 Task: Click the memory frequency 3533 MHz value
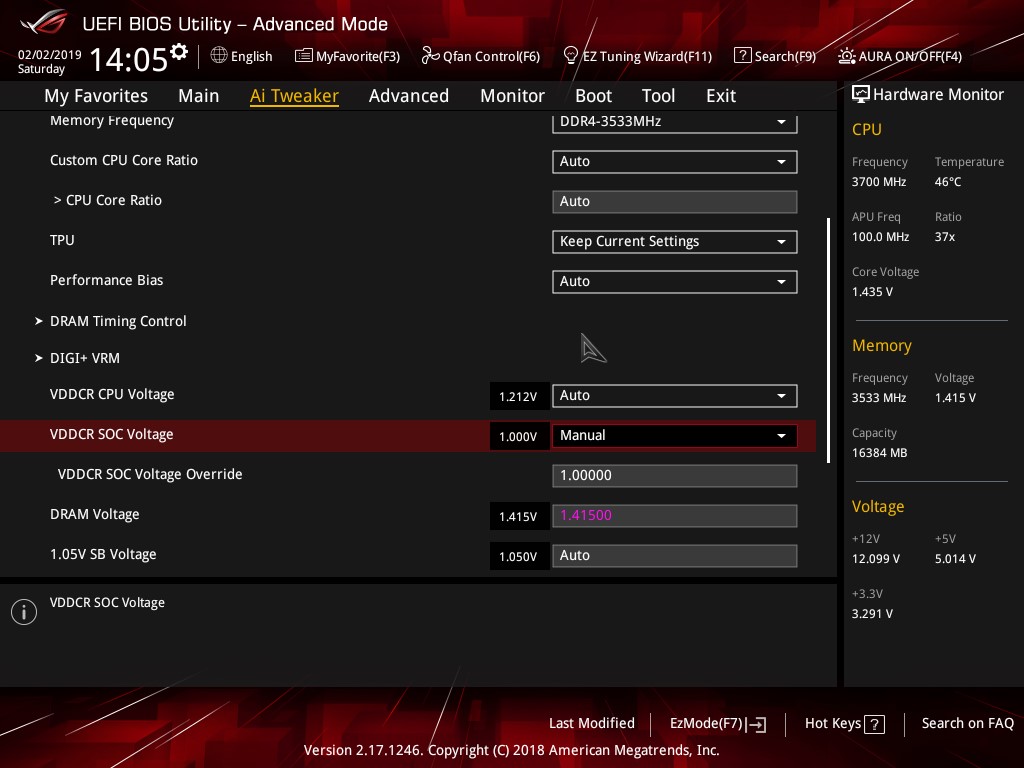[x=879, y=397]
